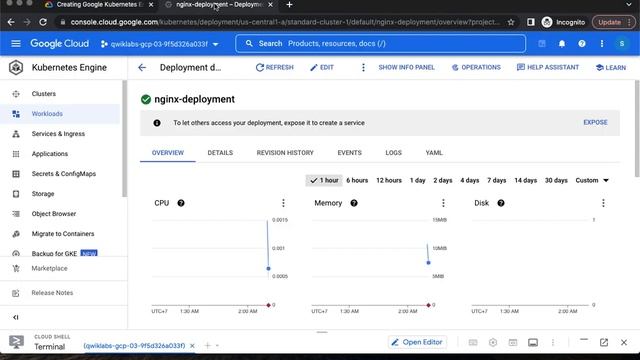
Task: Open Cloud Shell more options three-dot menu
Action: click(x=553, y=342)
